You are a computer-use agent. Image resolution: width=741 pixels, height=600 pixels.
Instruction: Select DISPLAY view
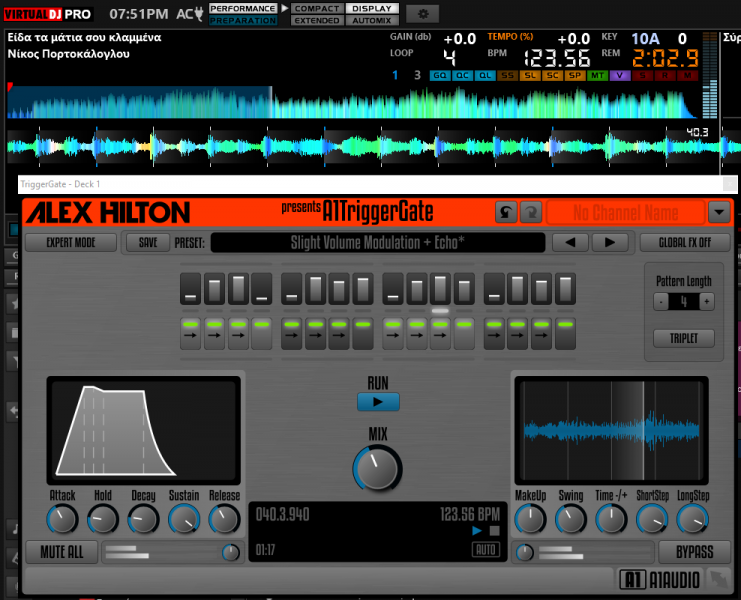[x=372, y=9]
